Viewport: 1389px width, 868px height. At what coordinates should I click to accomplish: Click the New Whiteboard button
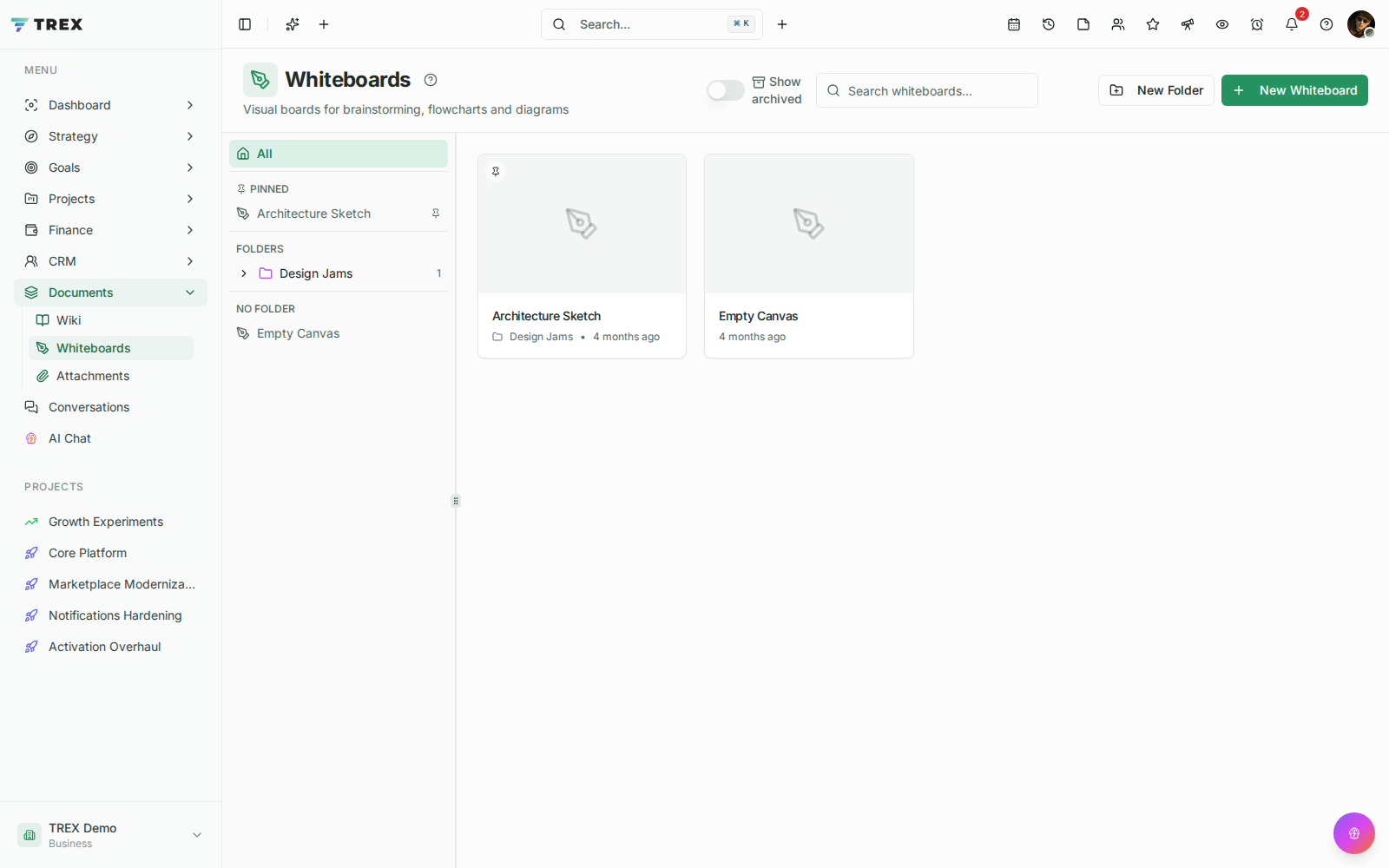[x=1294, y=90]
